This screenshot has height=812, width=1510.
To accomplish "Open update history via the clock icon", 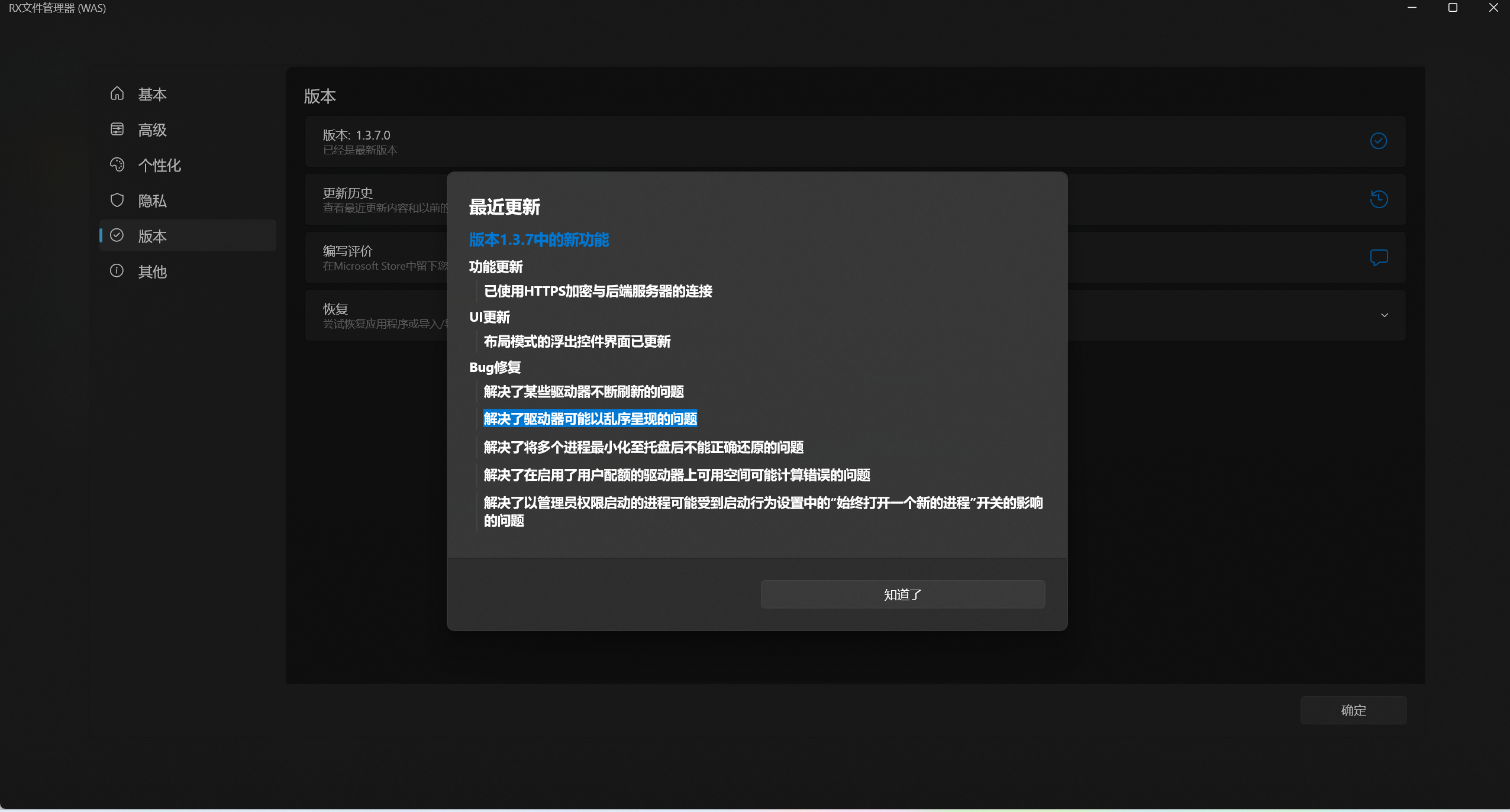I will pyautogui.click(x=1379, y=199).
